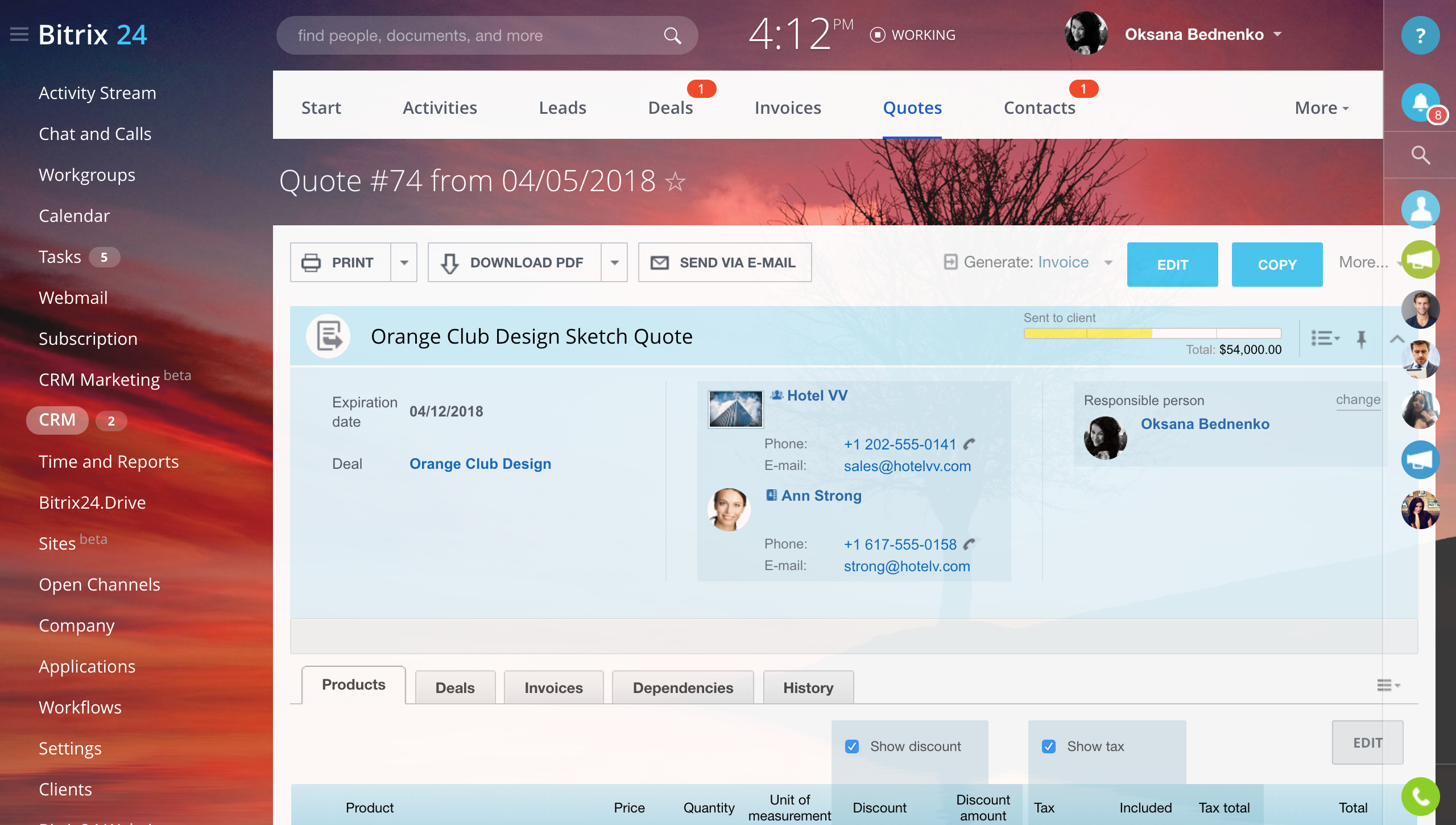Click the quote status progress bar
This screenshot has height=825, width=1456.
click(1152, 333)
